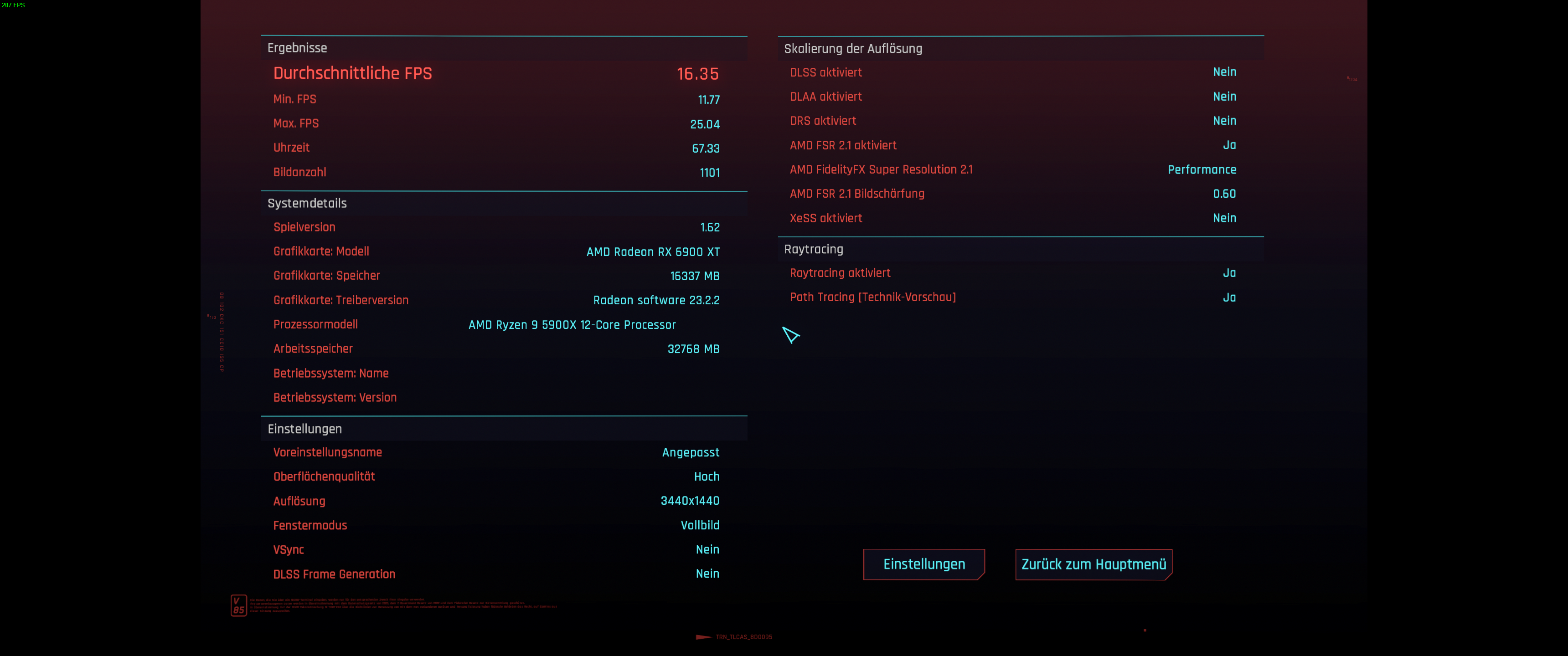1568x656 pixels.
Task: Open the Raytracing section header
Action: click(813, 250)
